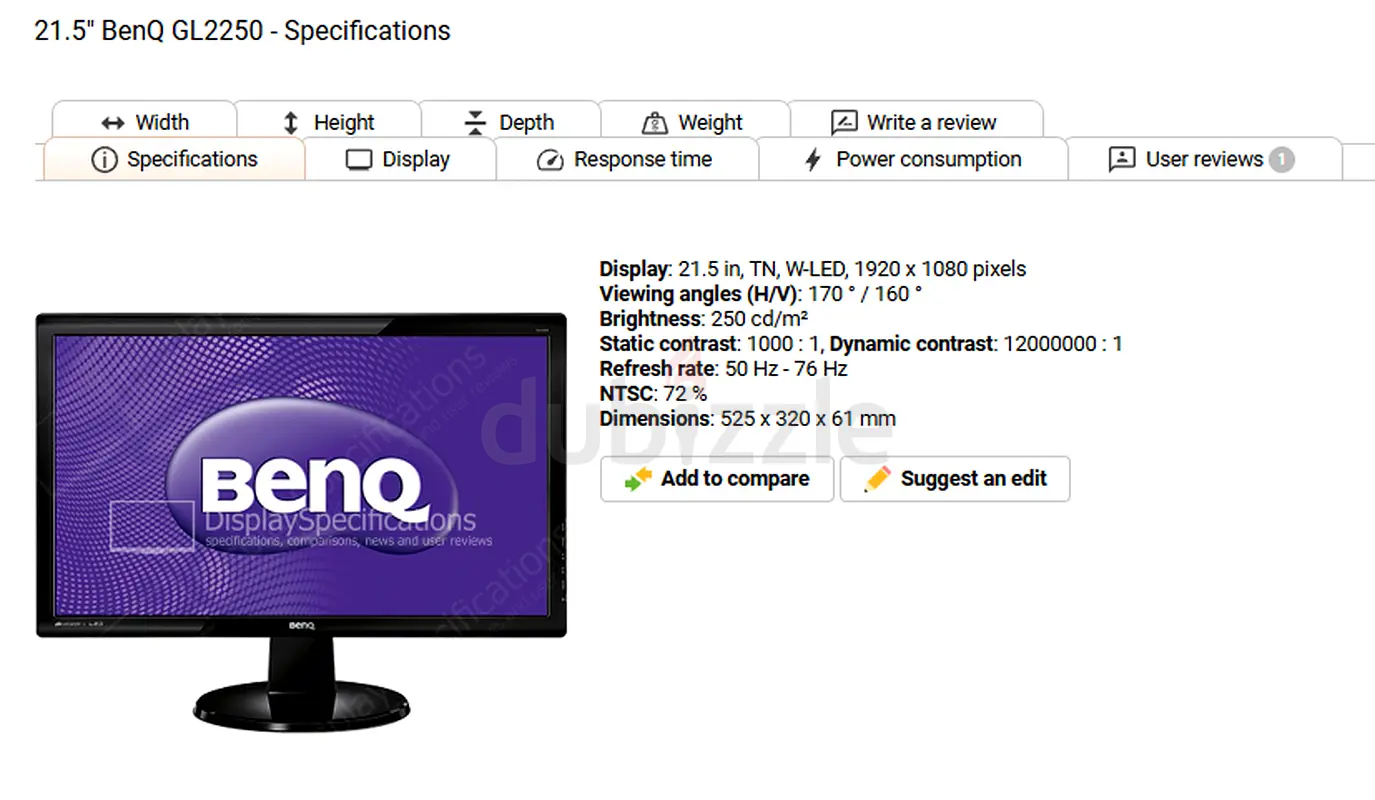Click the Power consumption lightning icon
This screenshot has width=1375, height=800.
pos(813,160)
